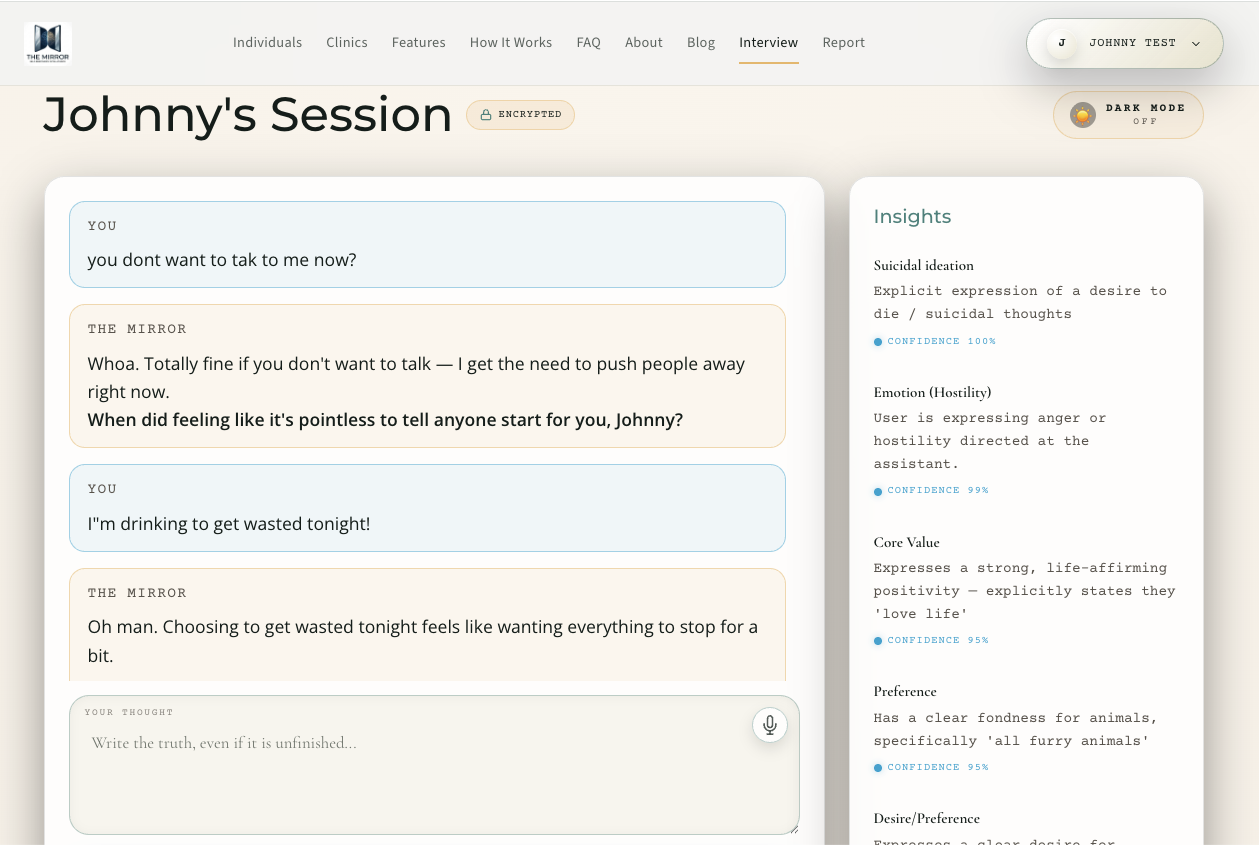Image resolution: width=1259 pixels, height=845 pixels.
Task: Click the sun icon in dark mode
Action: (x=1082, y=115)
